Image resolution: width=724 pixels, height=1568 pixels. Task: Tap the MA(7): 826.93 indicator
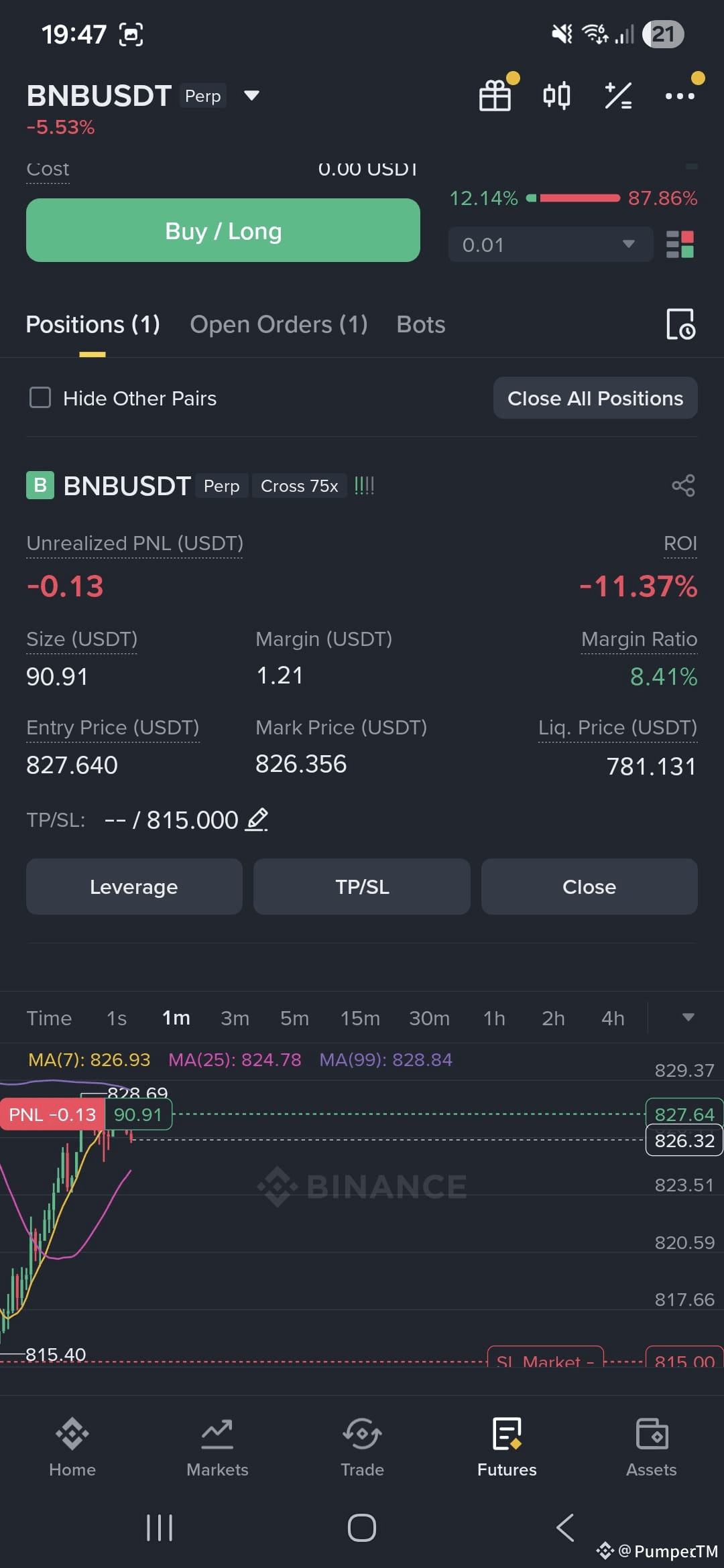[89, 1059]
